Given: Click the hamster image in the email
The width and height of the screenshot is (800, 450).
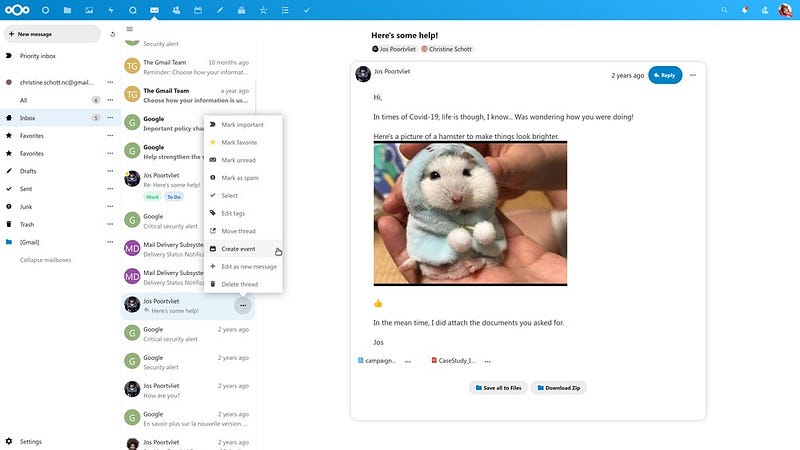Looking at the screenshot, I should click(470, 213).
